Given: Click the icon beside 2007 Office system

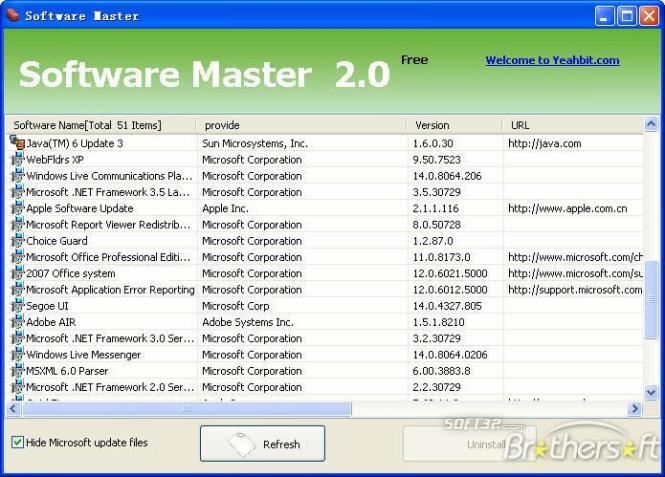Looking at the screenshot, I should tap(17, 273).
